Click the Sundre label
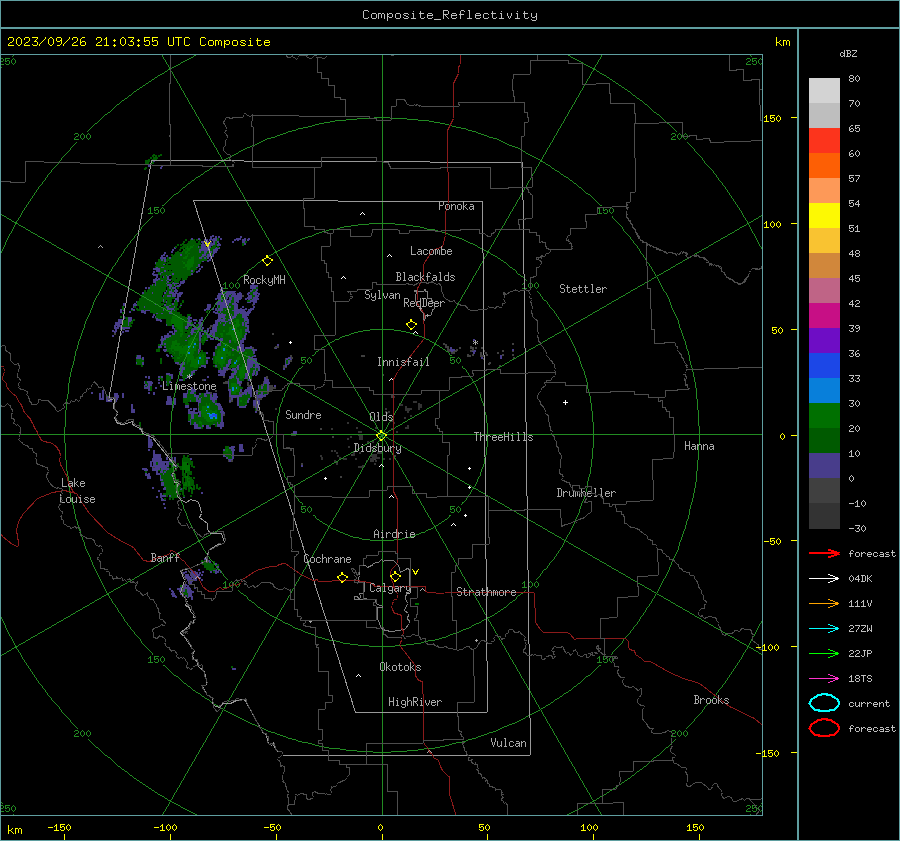Image resolution: width=900 pixels, height=841 pixels. coord(303,415)
